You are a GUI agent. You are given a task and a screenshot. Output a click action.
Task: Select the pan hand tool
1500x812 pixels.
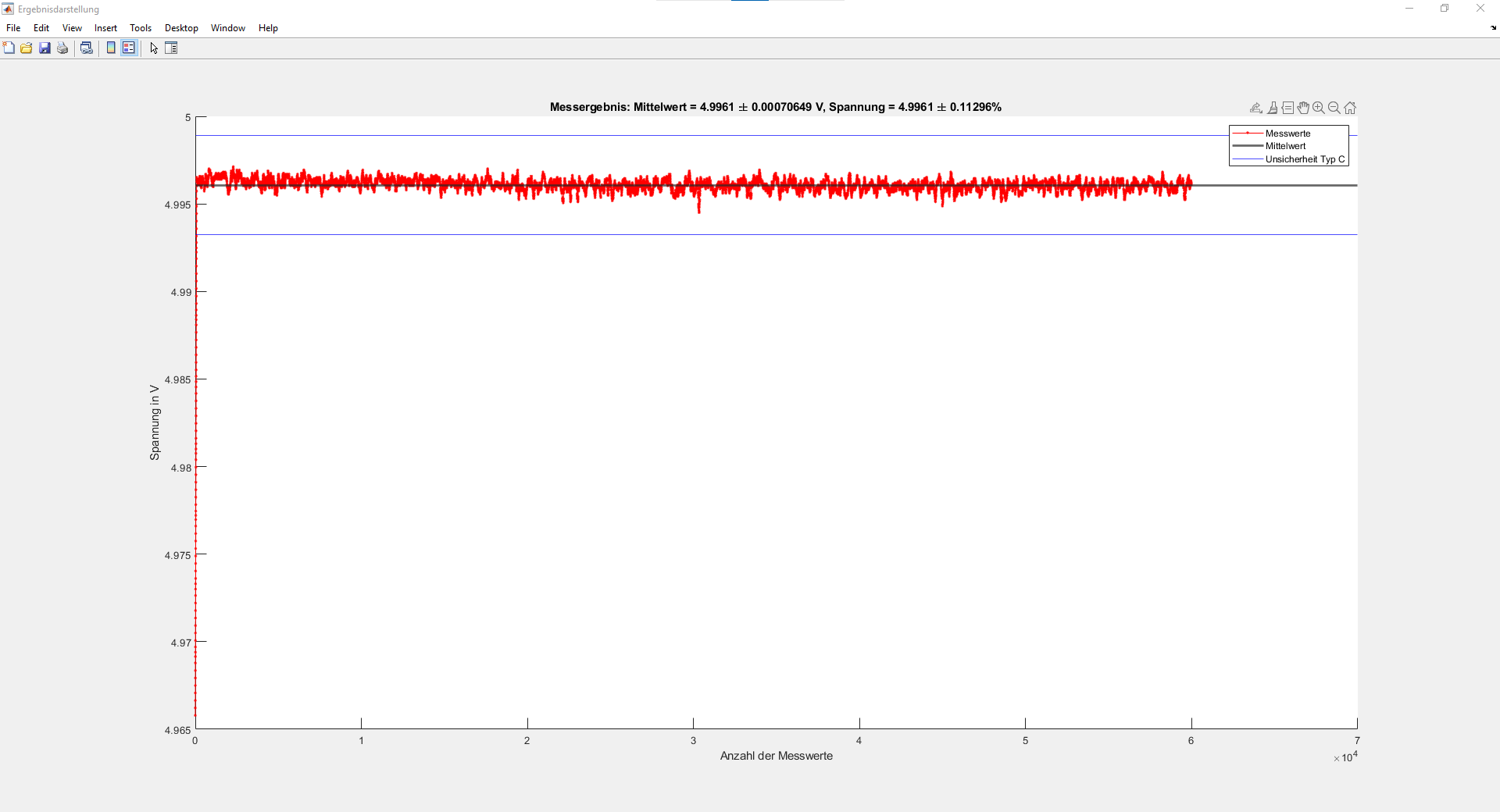click(1303, 108)
